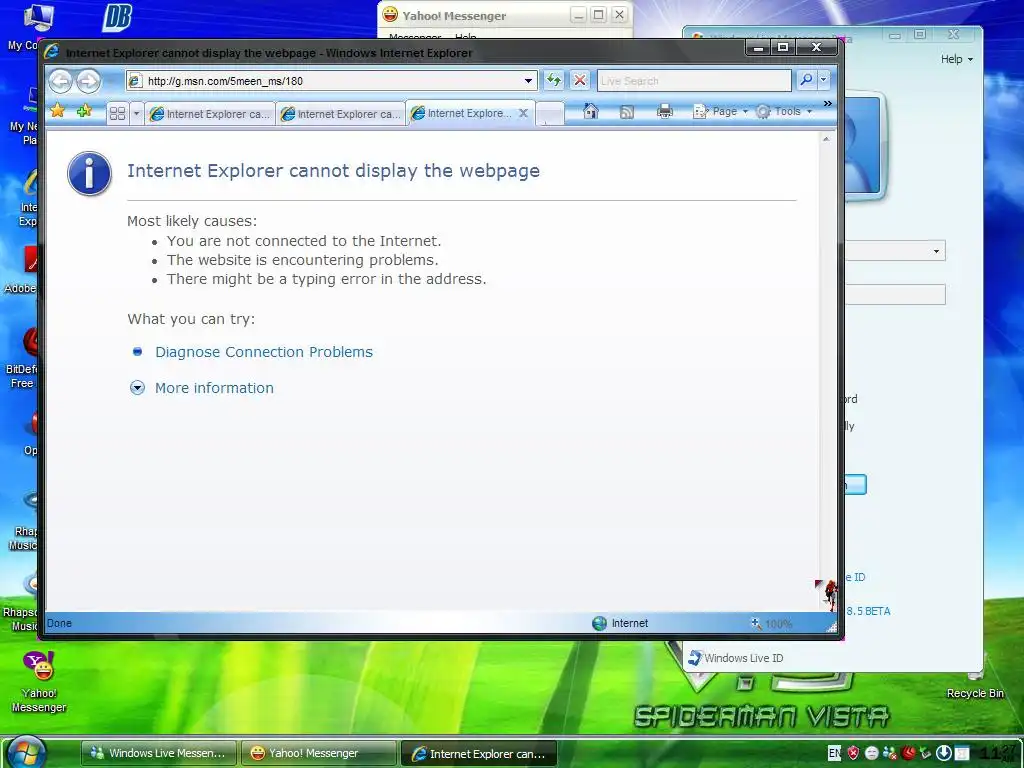Click the EN language indicator in tray
This screenshot has width=1024, height=768.
(x=834, y=753)
